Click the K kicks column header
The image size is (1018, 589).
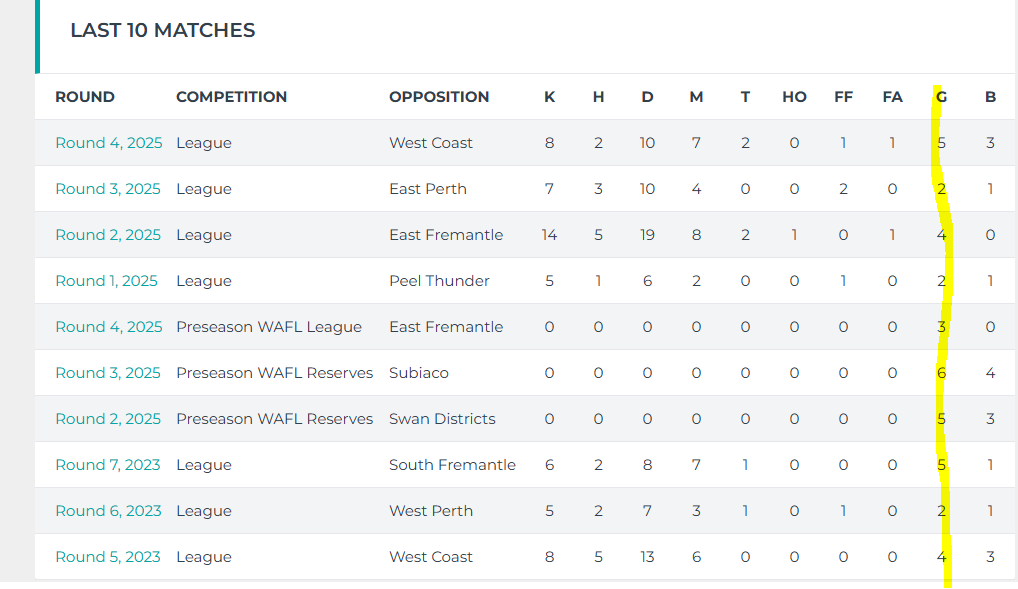tap(549, 97)
